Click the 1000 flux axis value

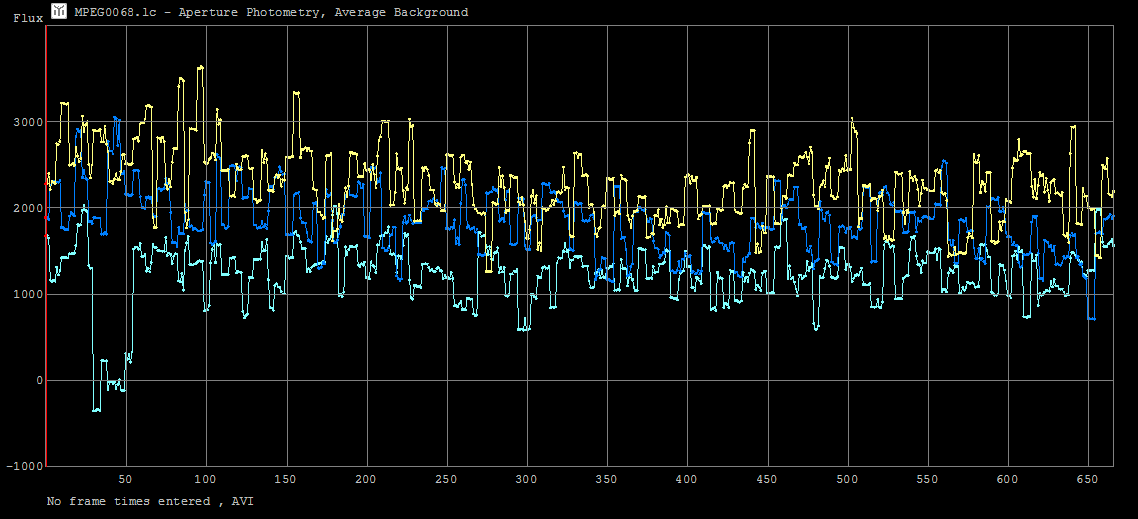pyautogui.click(x=30, y=295)
